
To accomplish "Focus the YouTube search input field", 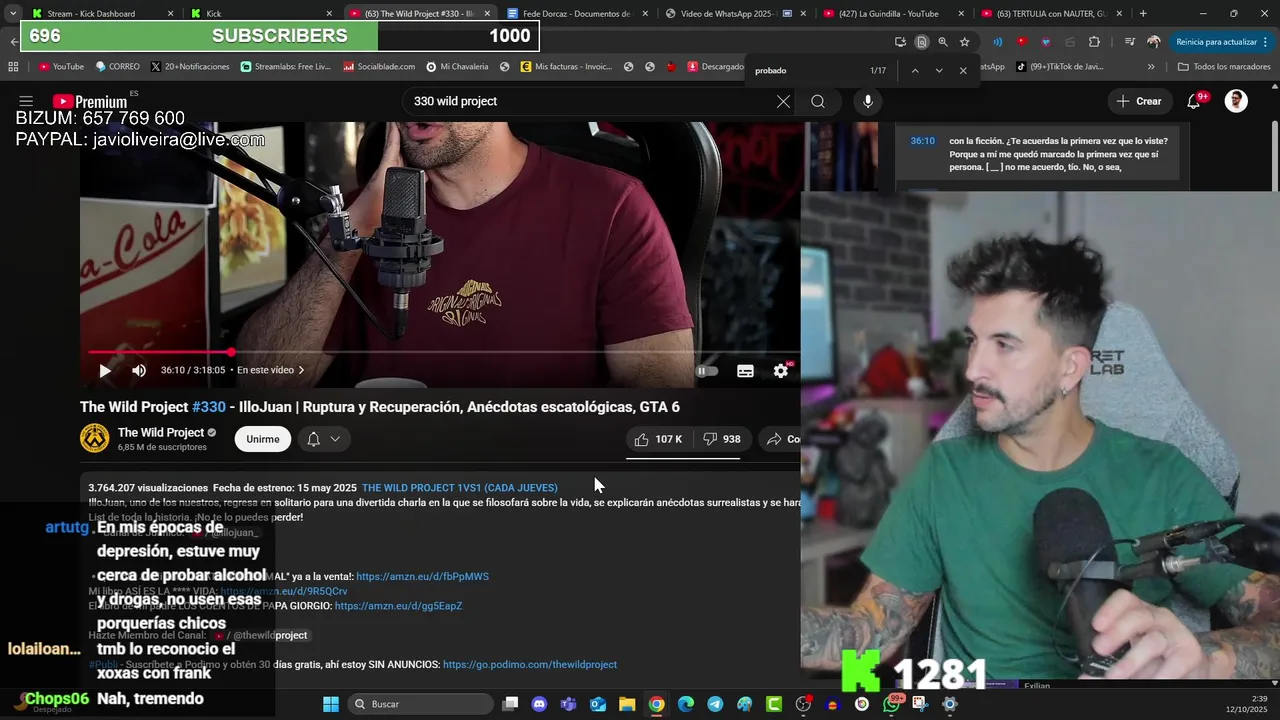I will 590,101.
